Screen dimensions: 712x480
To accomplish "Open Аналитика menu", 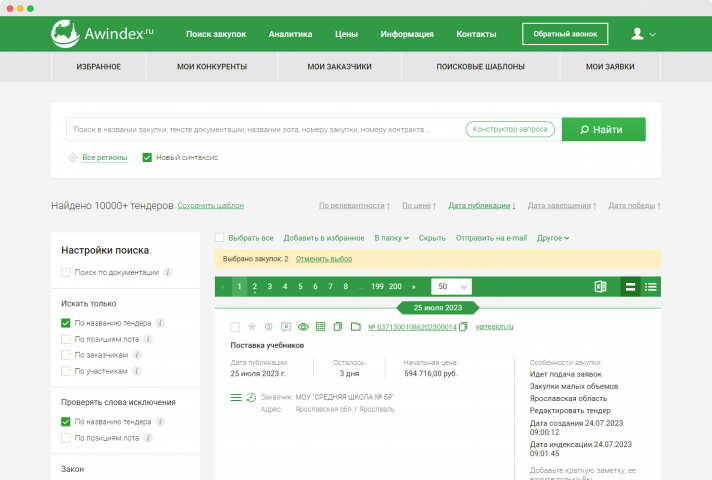I will [x=290, y=34].
